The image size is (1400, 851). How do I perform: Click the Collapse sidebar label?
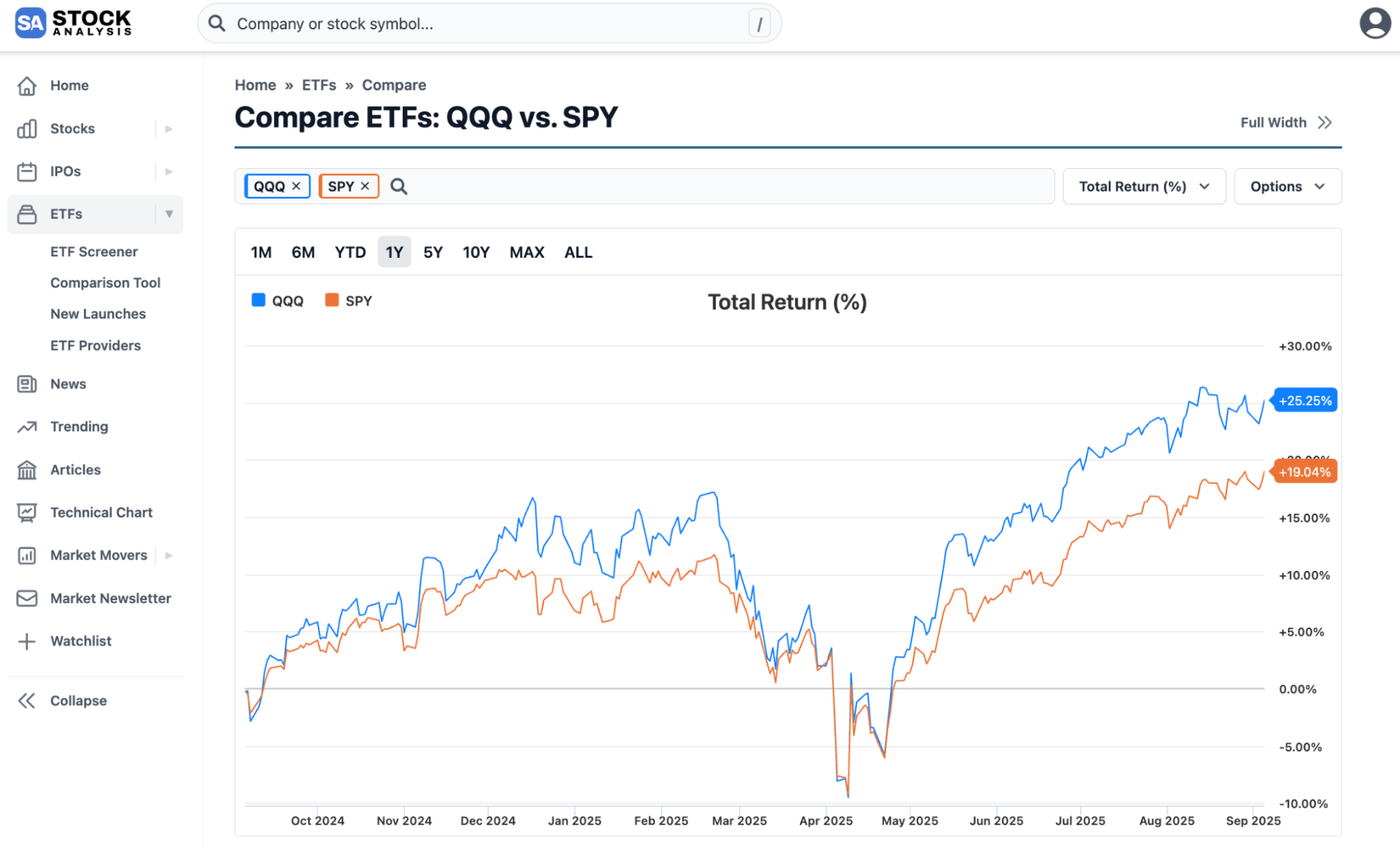[78, 701]
